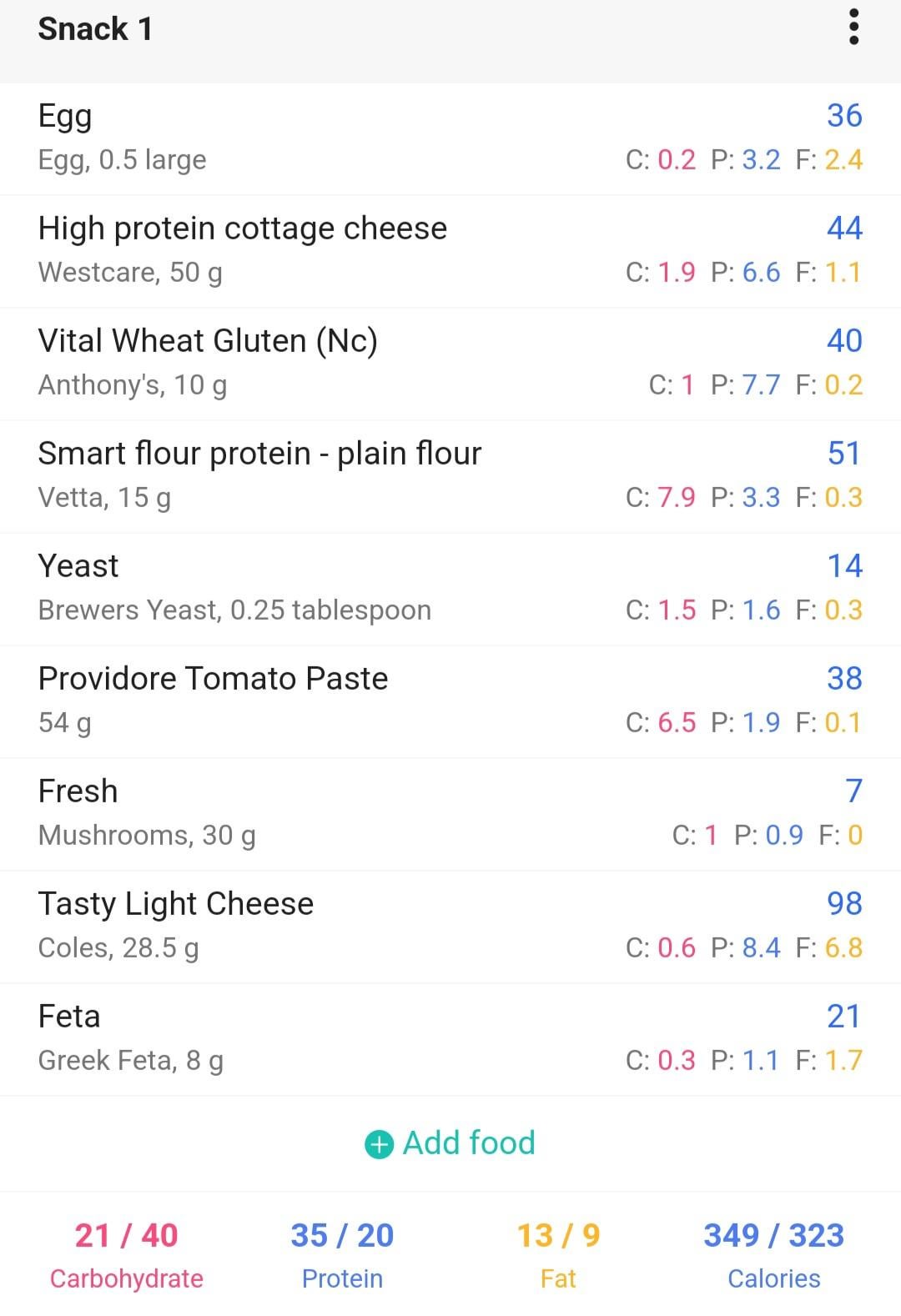Select Providore Tomato Paste item

[450, 701]
